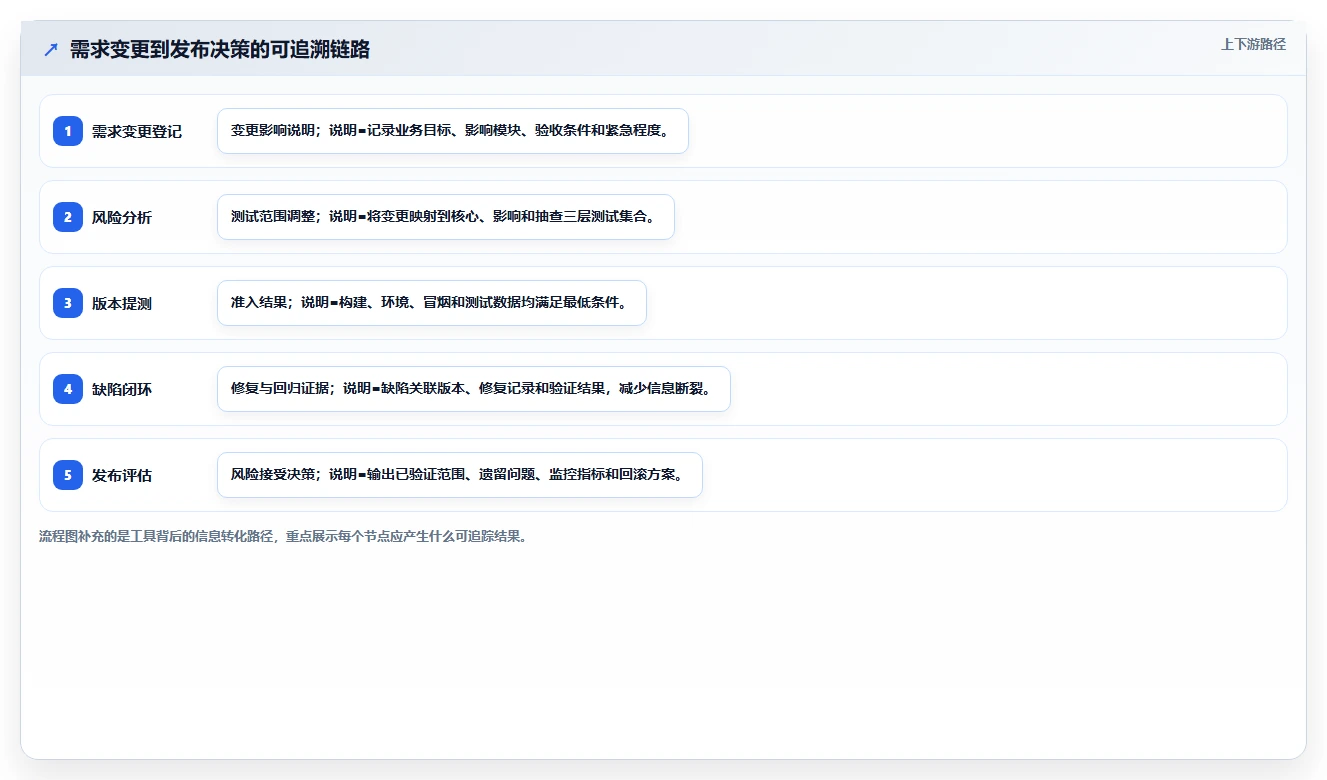
Task: Click the footnote starting with 流程图补充的是
Action: pos(283,536)
